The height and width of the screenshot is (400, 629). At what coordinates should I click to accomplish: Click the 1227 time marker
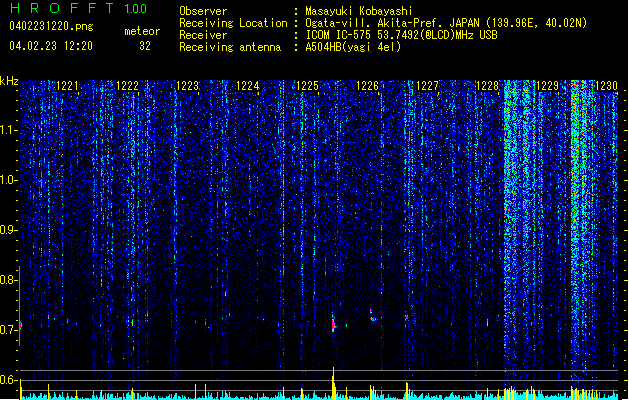click(x=428, y=85)
